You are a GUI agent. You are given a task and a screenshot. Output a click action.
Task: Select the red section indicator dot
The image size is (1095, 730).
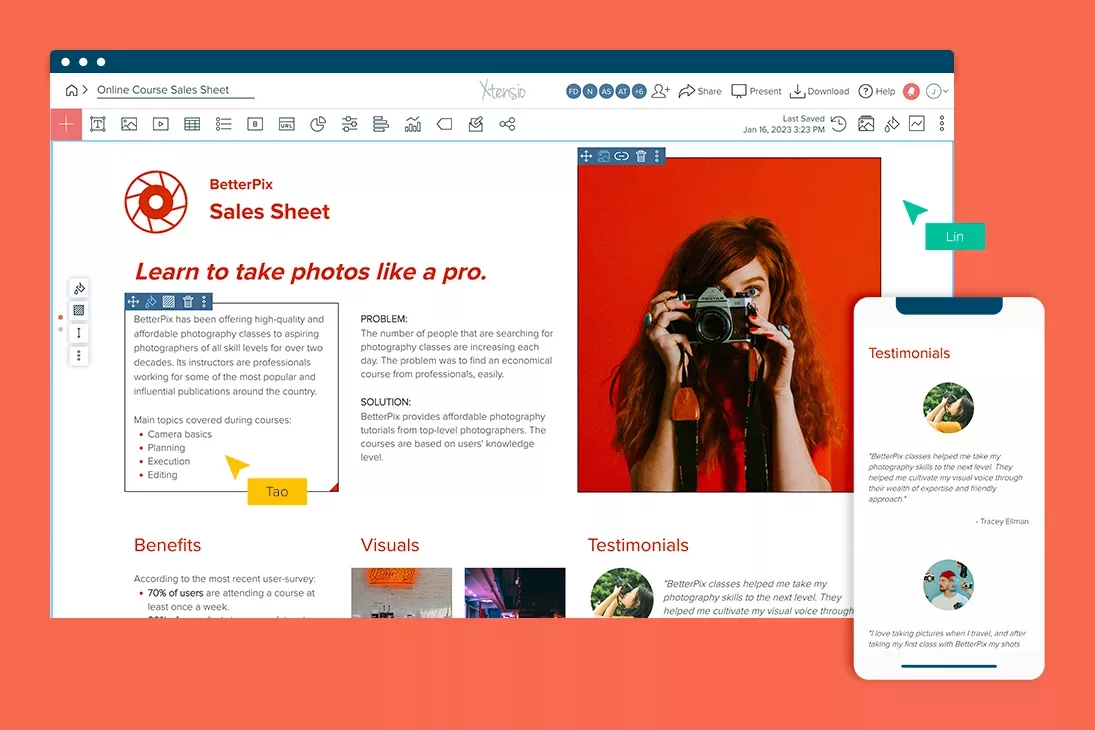click(x=60, y=317)
